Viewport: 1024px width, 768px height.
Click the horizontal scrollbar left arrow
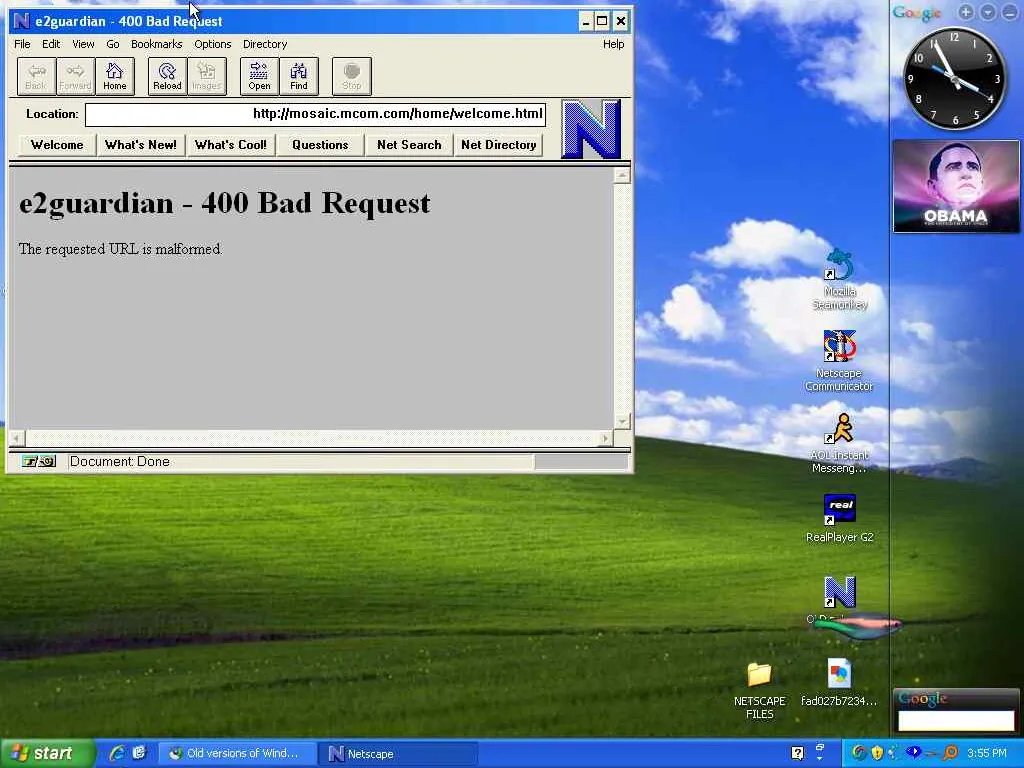pos(17,438)
